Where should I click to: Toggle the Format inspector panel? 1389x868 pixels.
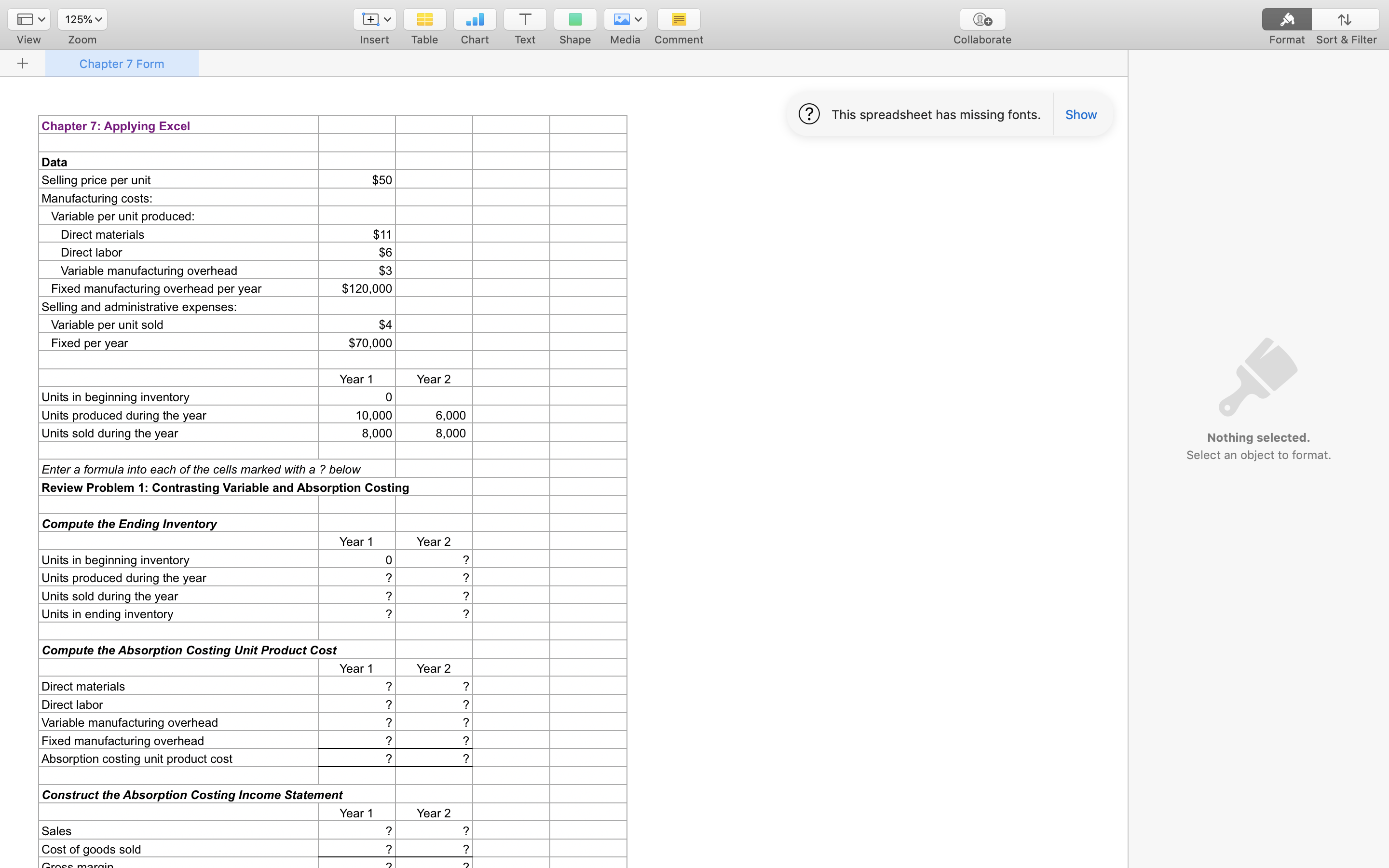pos(1286,19)
